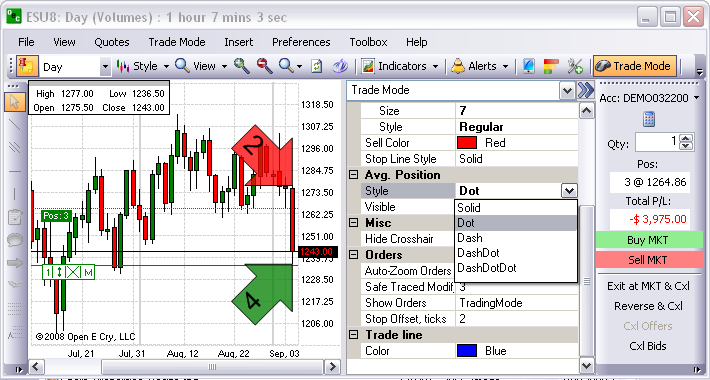The image size is (710, 380).
Task: Open the Preferences menu
Action: pyautogui.click(x=301, y=42)
